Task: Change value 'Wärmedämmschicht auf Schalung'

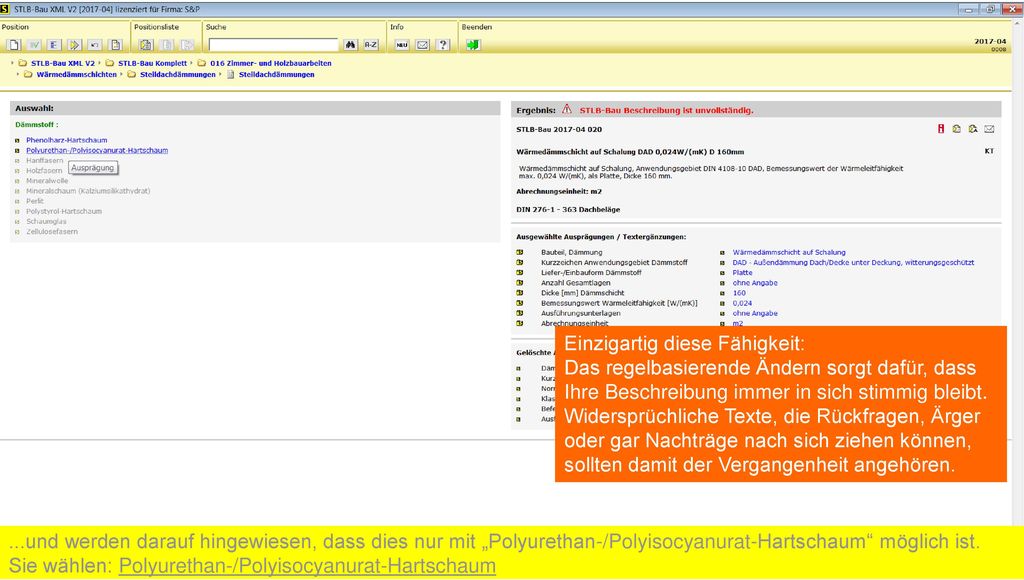Action: pyautogui.click(x=789, y=252)
